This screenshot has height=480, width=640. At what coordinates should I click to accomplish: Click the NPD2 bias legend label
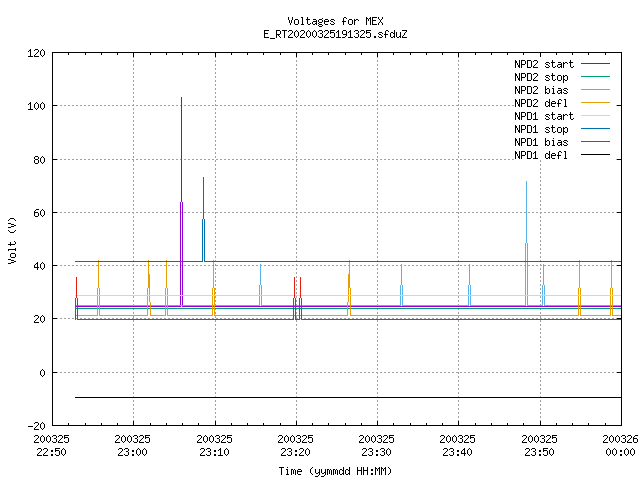coord(541,90)
